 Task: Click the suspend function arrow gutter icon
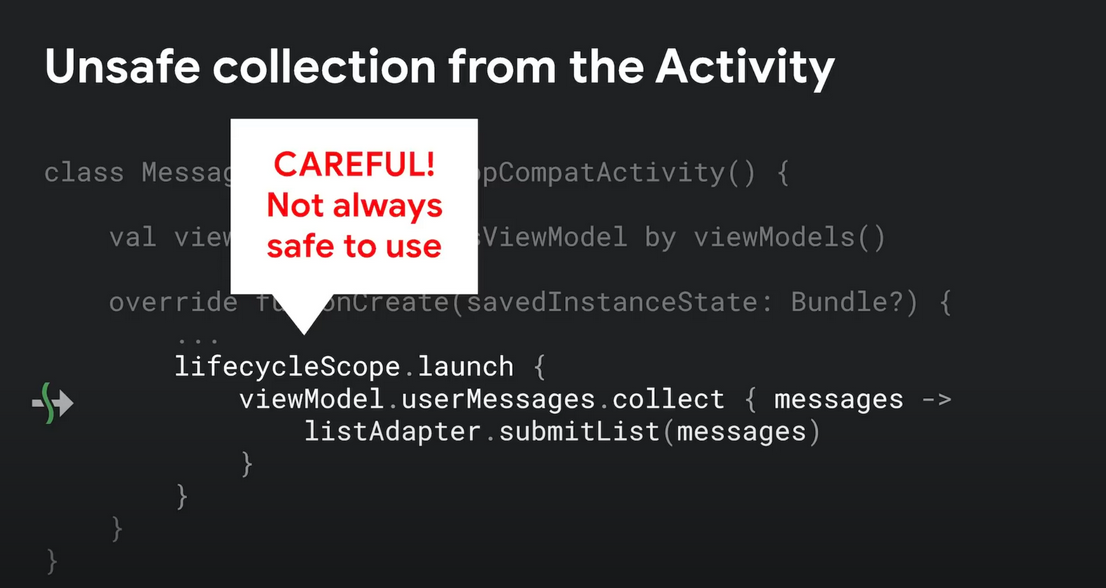(x=53, y=403)
